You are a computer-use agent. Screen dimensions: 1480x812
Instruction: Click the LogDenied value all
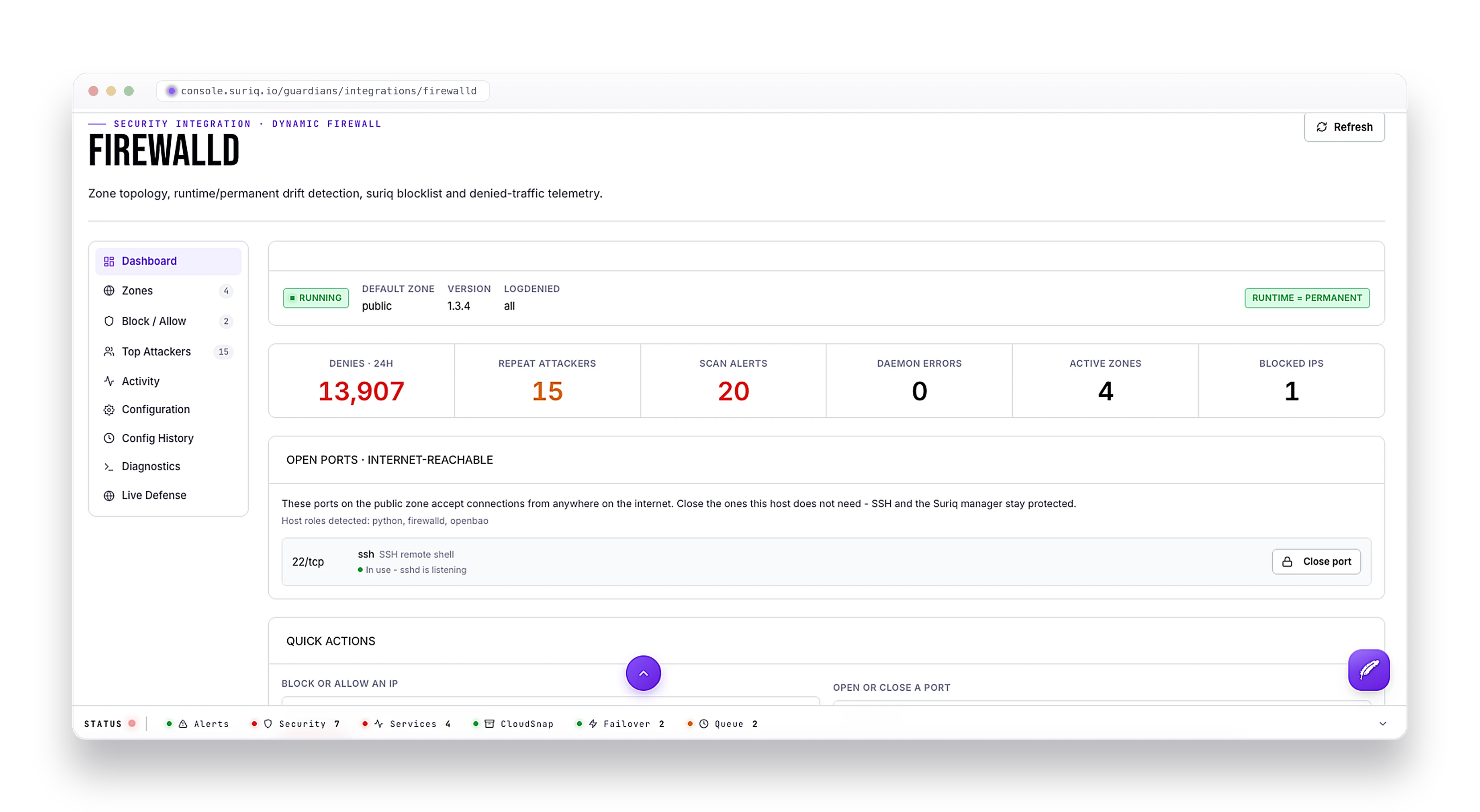coord(509,306)
